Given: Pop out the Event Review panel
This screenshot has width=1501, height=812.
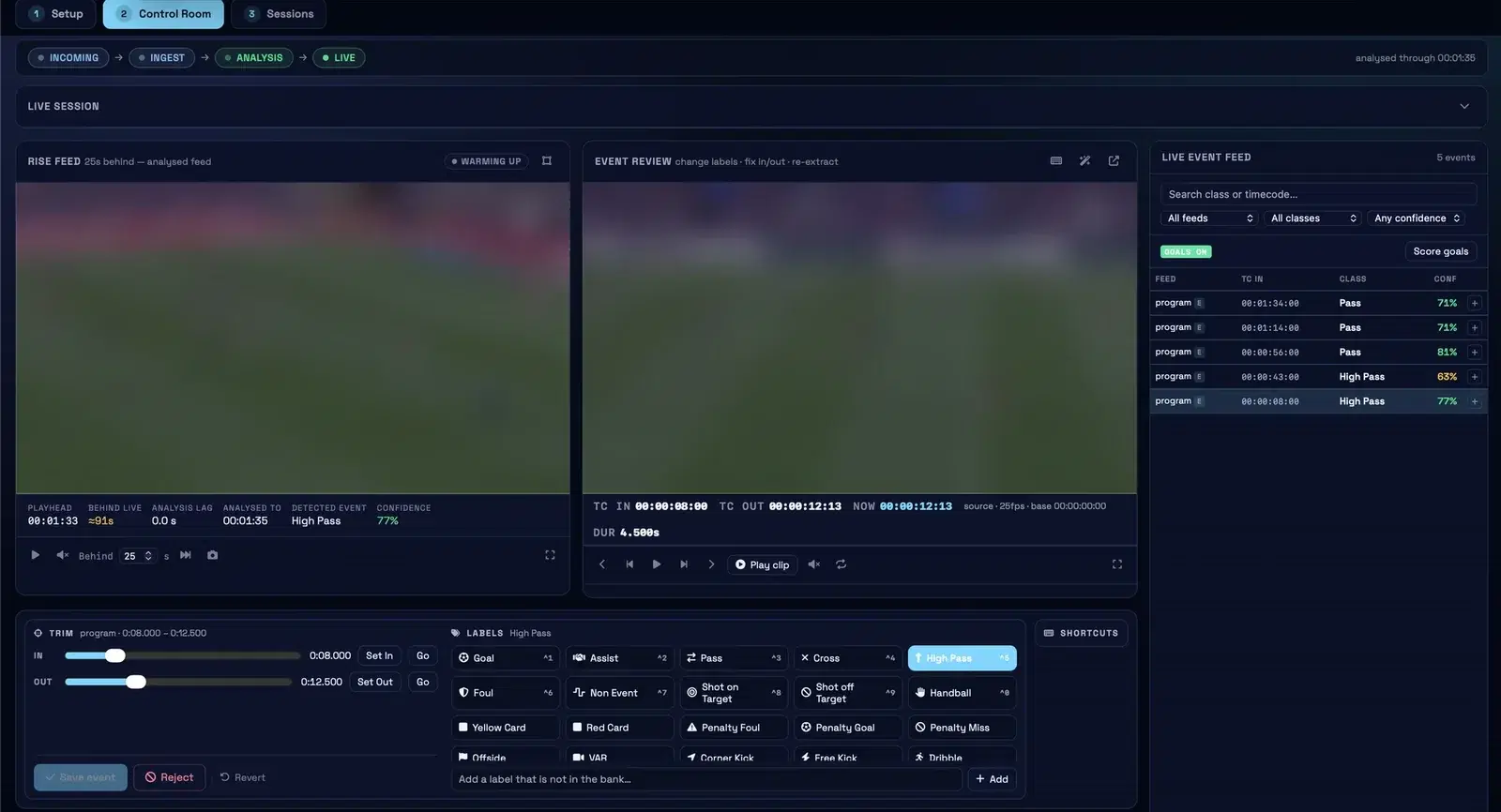Looking at the screenshot, I should tap(1114, 161).
